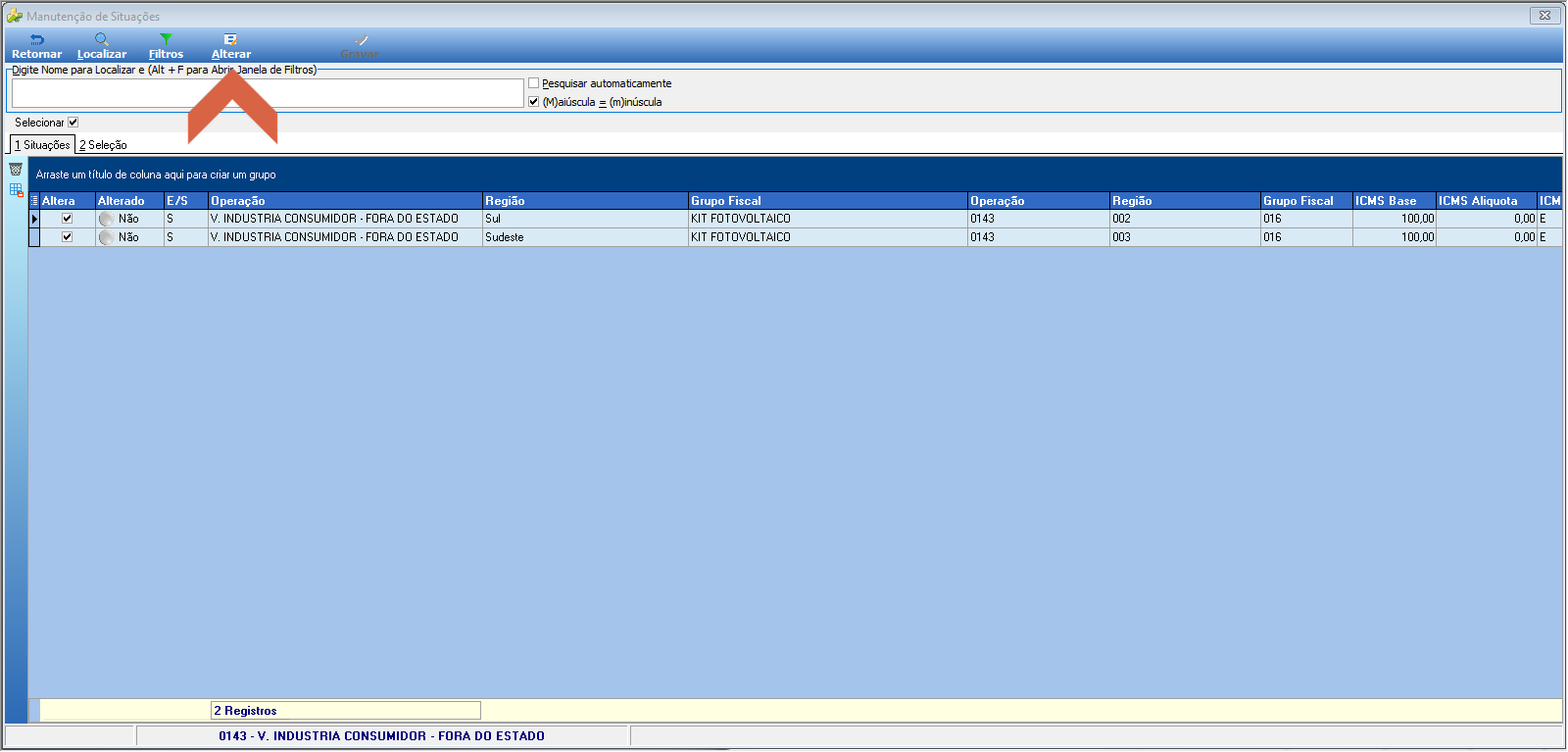Click the column chooser icon in grid header
Viewport: 1568px width, 752px height.
point(34,201)
